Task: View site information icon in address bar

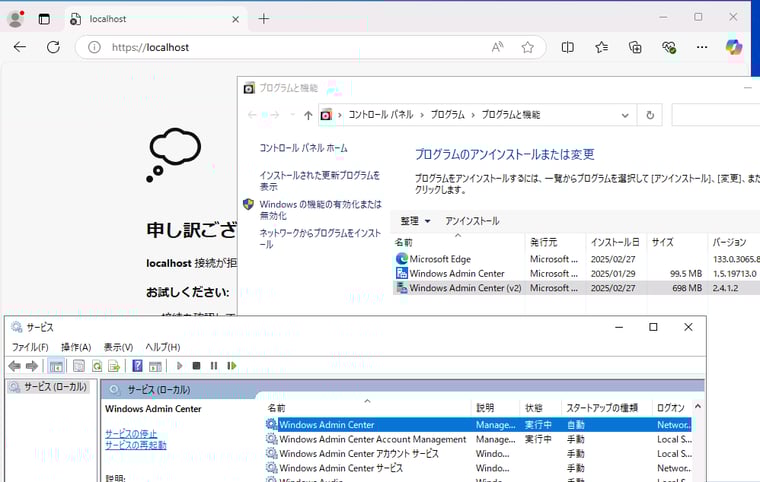Action: point(94,47)
